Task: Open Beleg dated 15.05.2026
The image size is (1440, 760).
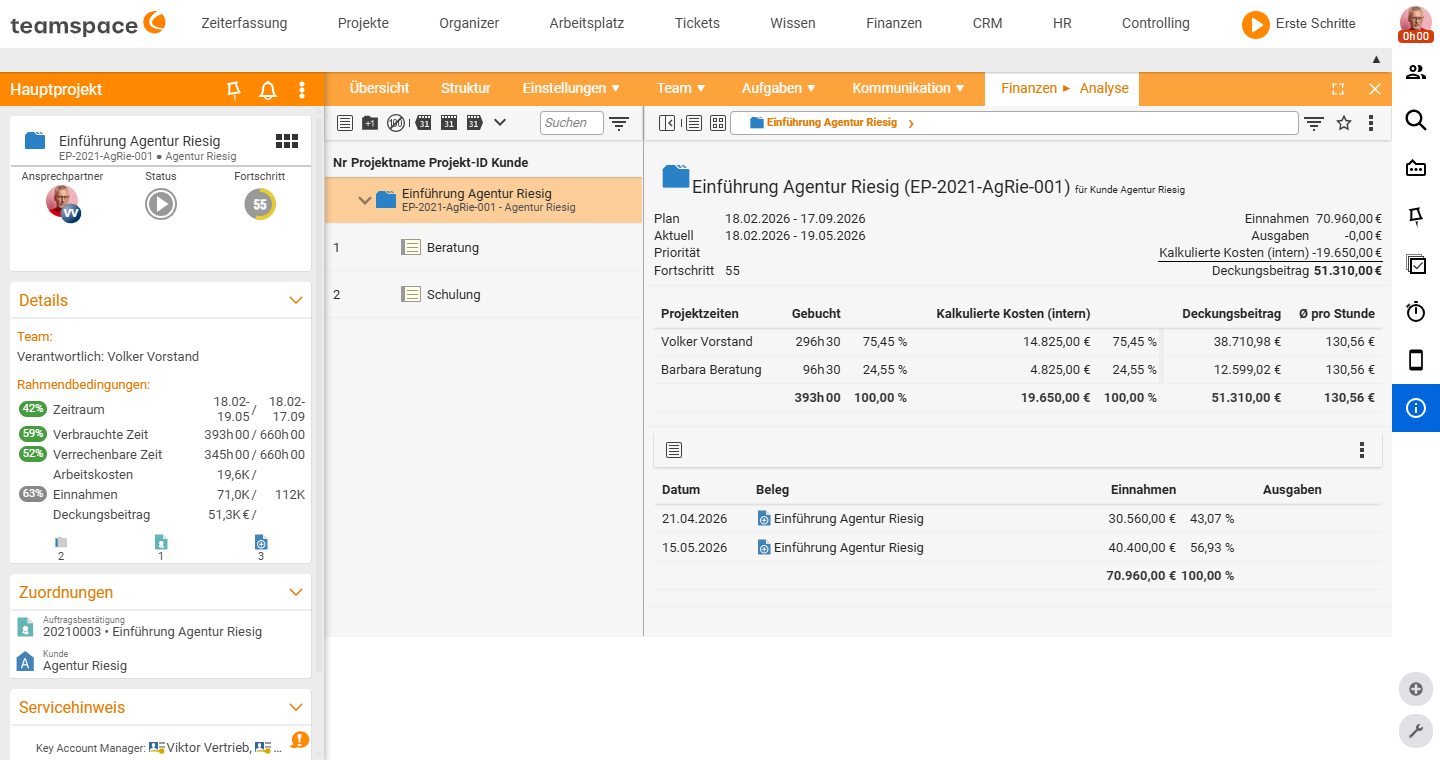Action: tap(840, 548)
